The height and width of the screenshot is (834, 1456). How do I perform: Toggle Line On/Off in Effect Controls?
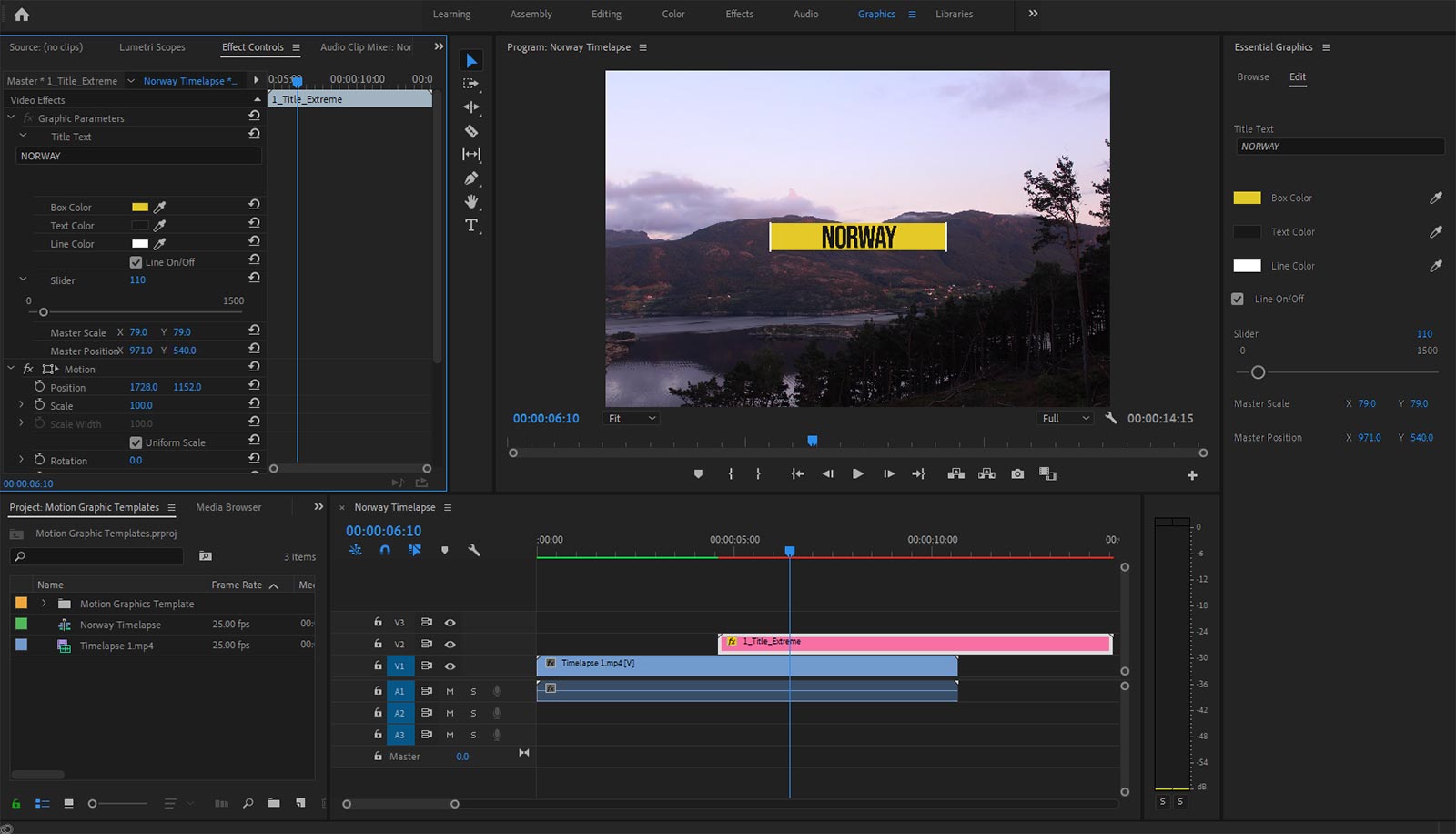pos(136,262)
